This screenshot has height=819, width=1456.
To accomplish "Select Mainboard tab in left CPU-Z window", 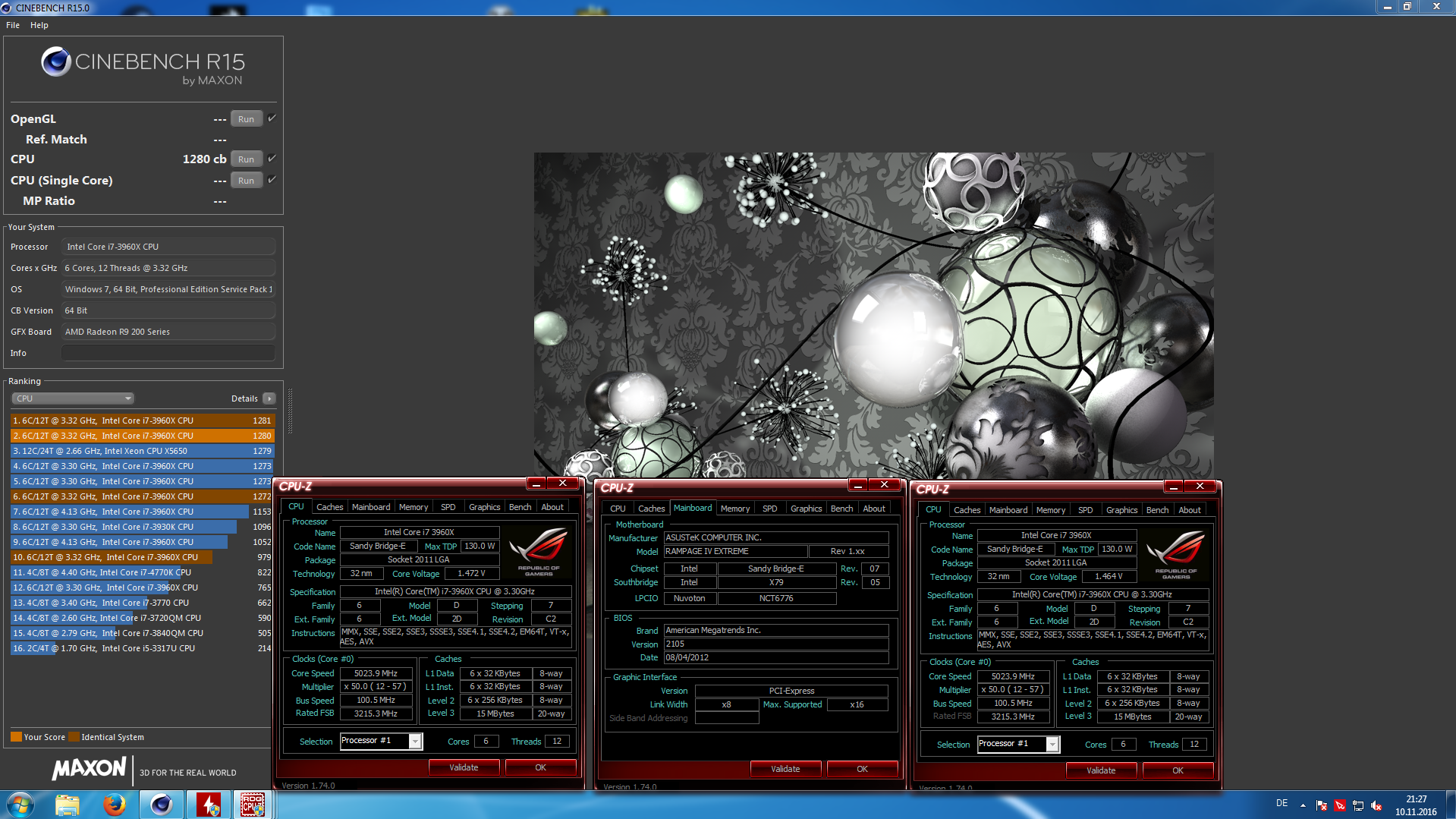I will 371,507.
